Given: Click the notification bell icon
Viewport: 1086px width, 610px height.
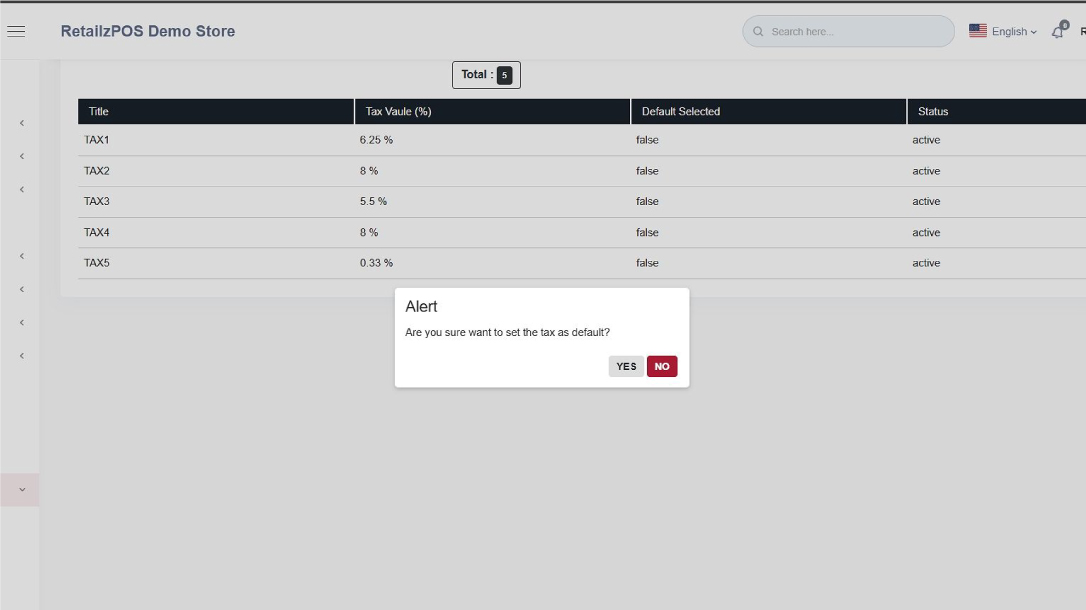Looking at the screenshot, I should coord(1058,32).
